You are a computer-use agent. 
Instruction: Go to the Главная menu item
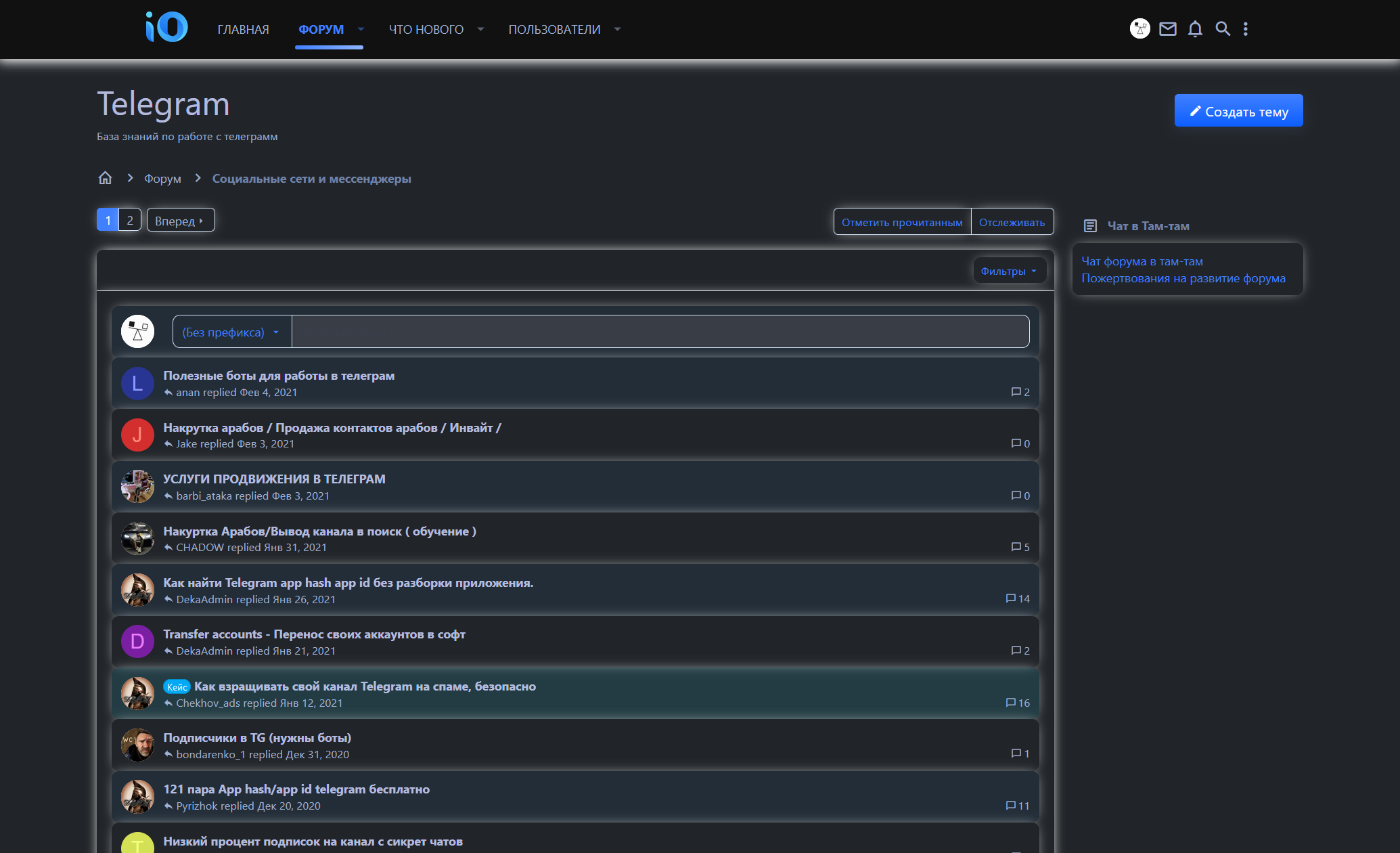(x=243, y=29)
